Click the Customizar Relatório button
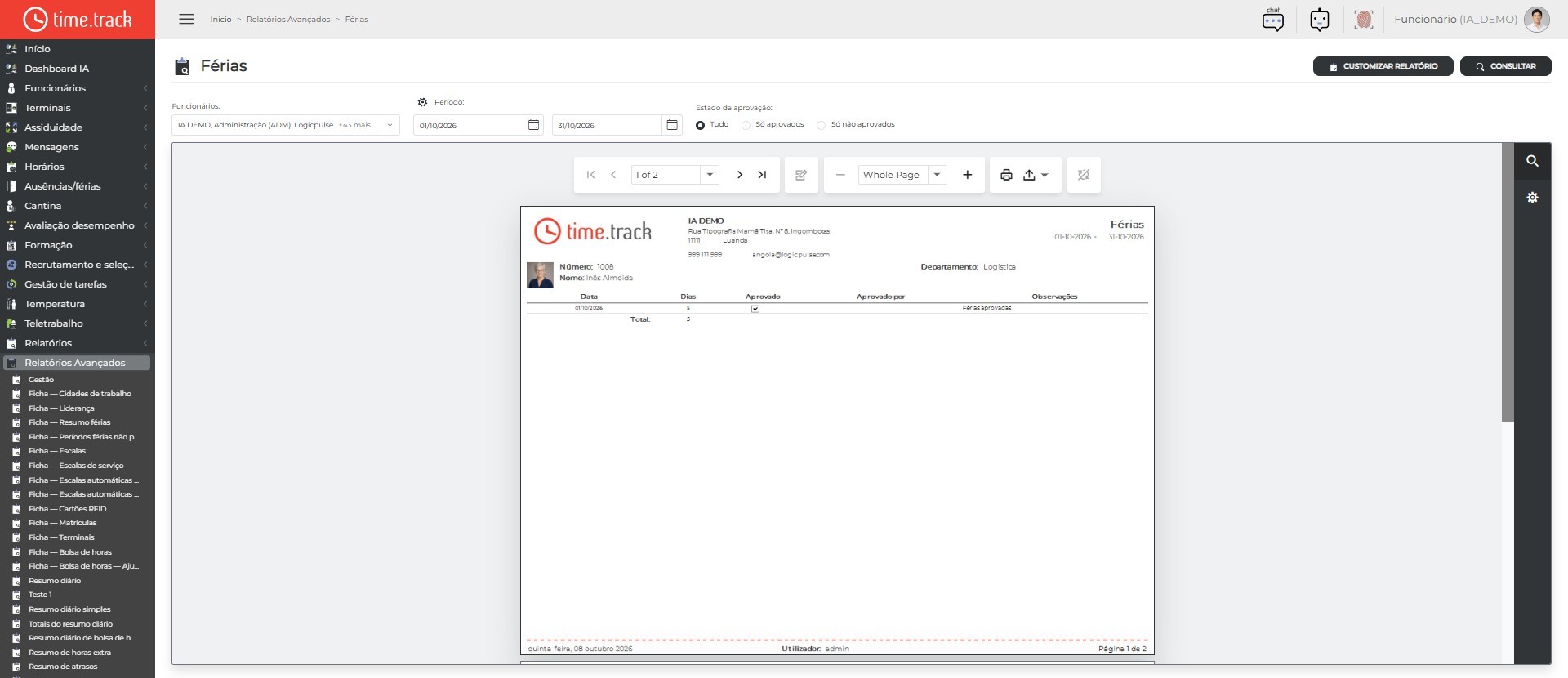 pyautogui.click(x=1383, y=66)
